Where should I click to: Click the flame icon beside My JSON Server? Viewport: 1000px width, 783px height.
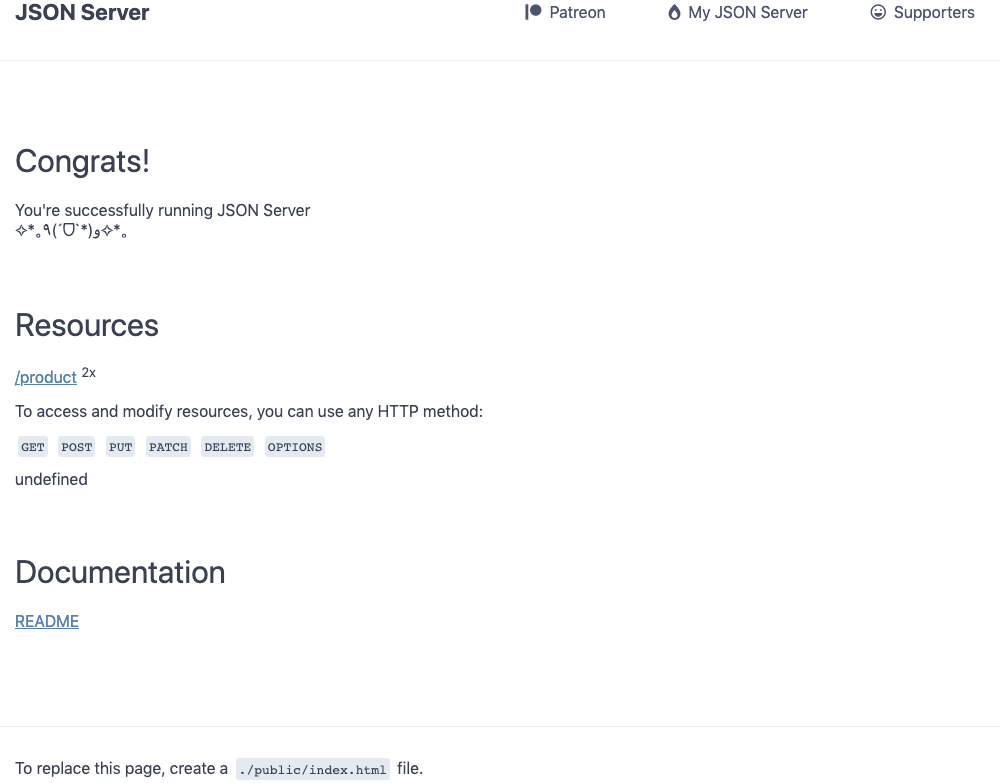tap(674, 13)
